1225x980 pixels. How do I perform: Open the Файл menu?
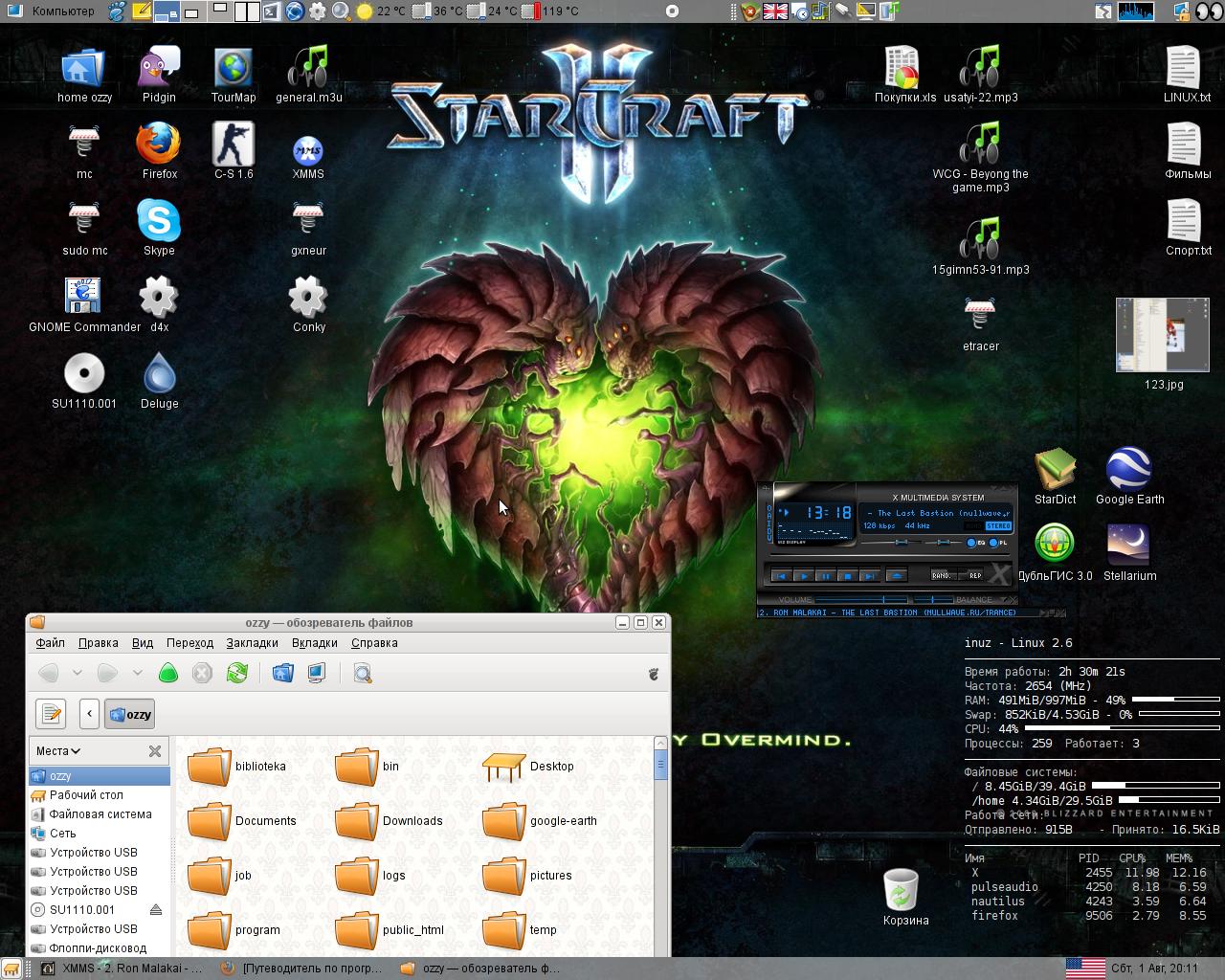coord(51,643)
